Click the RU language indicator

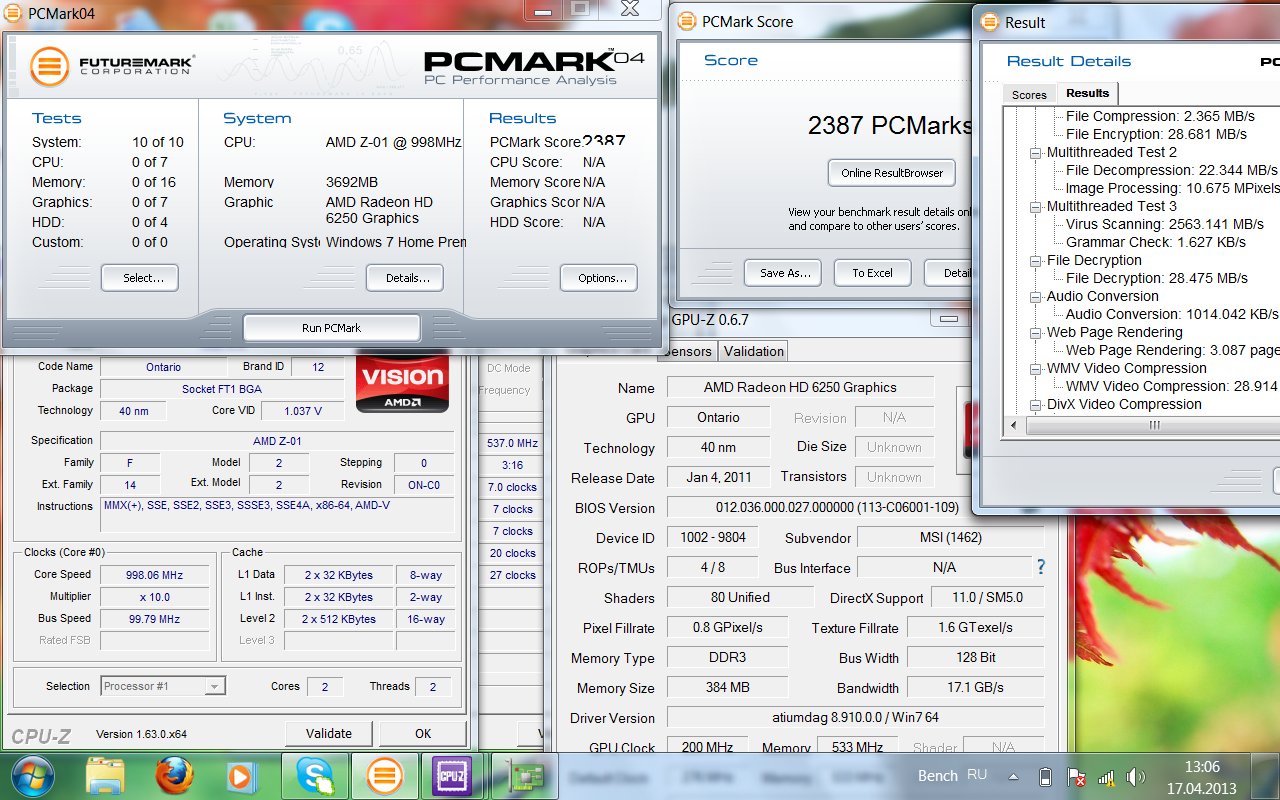(977, 775)
